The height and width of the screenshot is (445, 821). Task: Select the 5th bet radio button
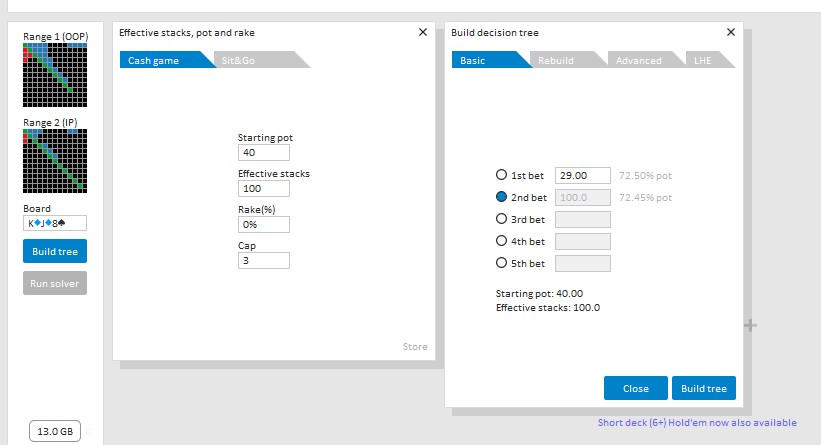[x=503, y=263]
